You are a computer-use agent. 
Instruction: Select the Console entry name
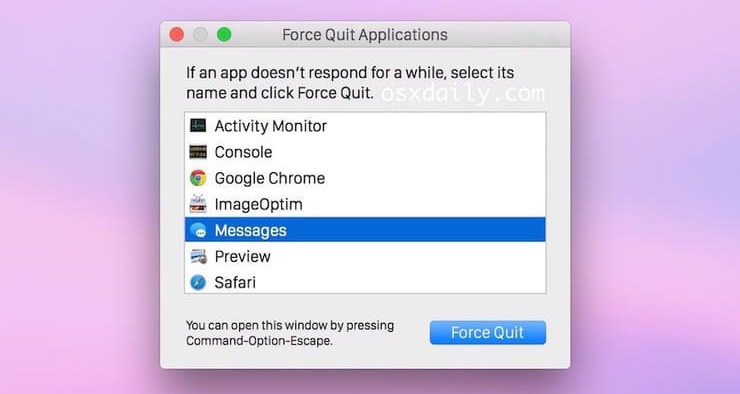point(243,152)
